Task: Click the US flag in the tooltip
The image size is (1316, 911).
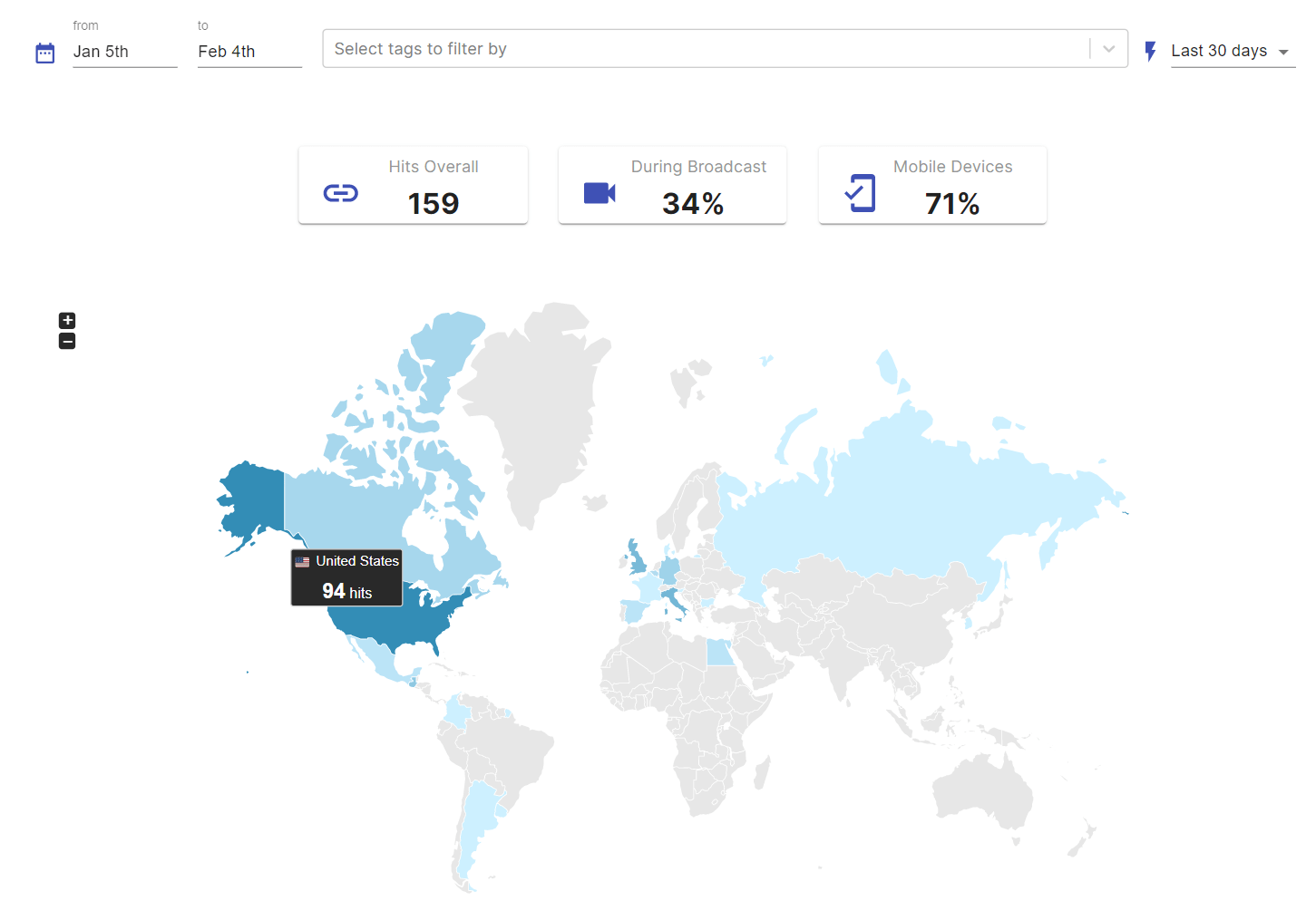Action: pos(302,562)
